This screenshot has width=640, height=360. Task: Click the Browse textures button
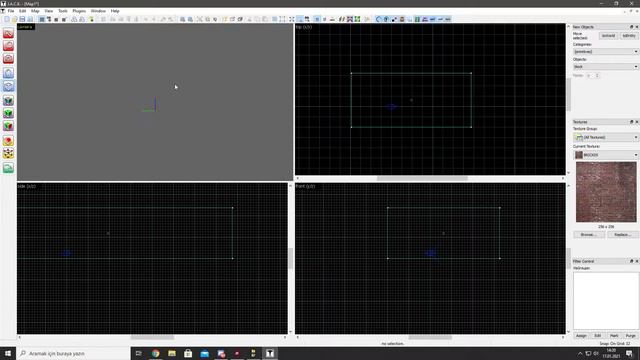point(589,235)
